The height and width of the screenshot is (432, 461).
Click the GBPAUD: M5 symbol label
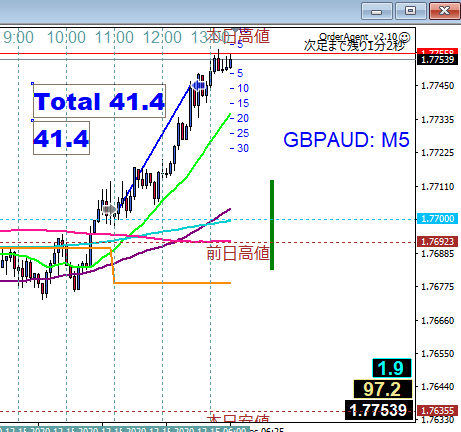[346, 139]
